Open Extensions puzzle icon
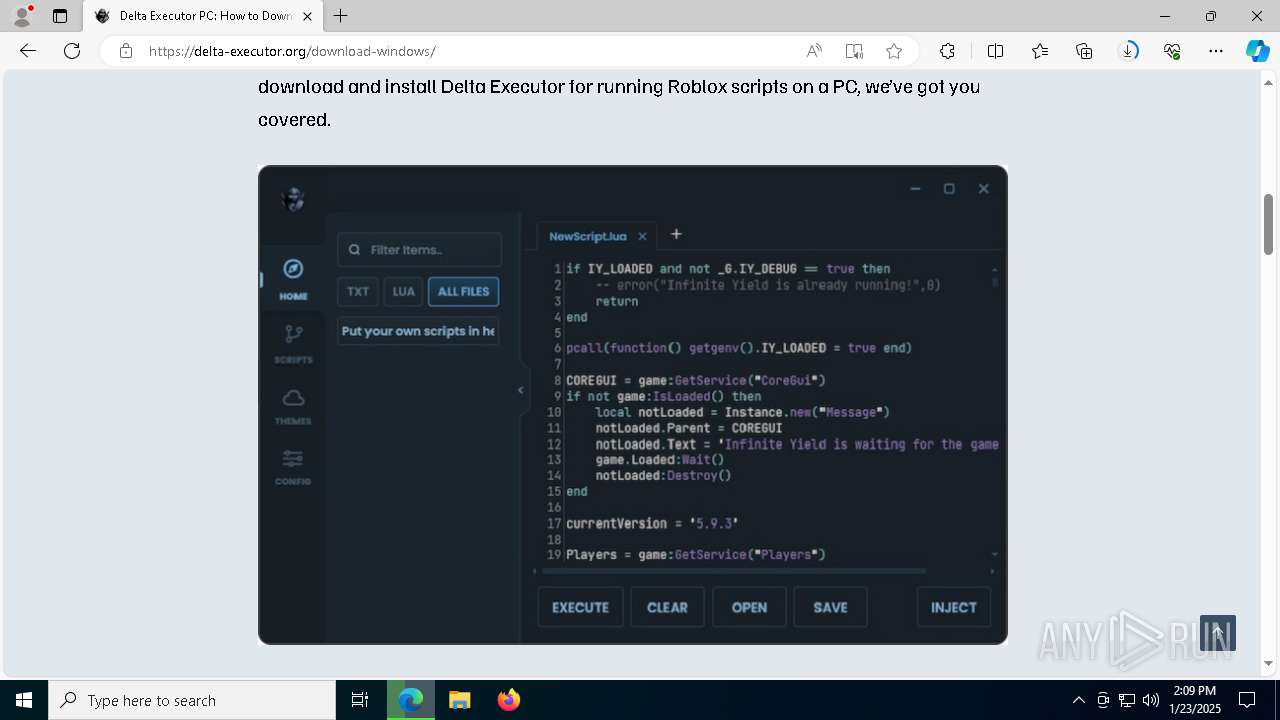The image size is (1280, 720). point(947,51)
